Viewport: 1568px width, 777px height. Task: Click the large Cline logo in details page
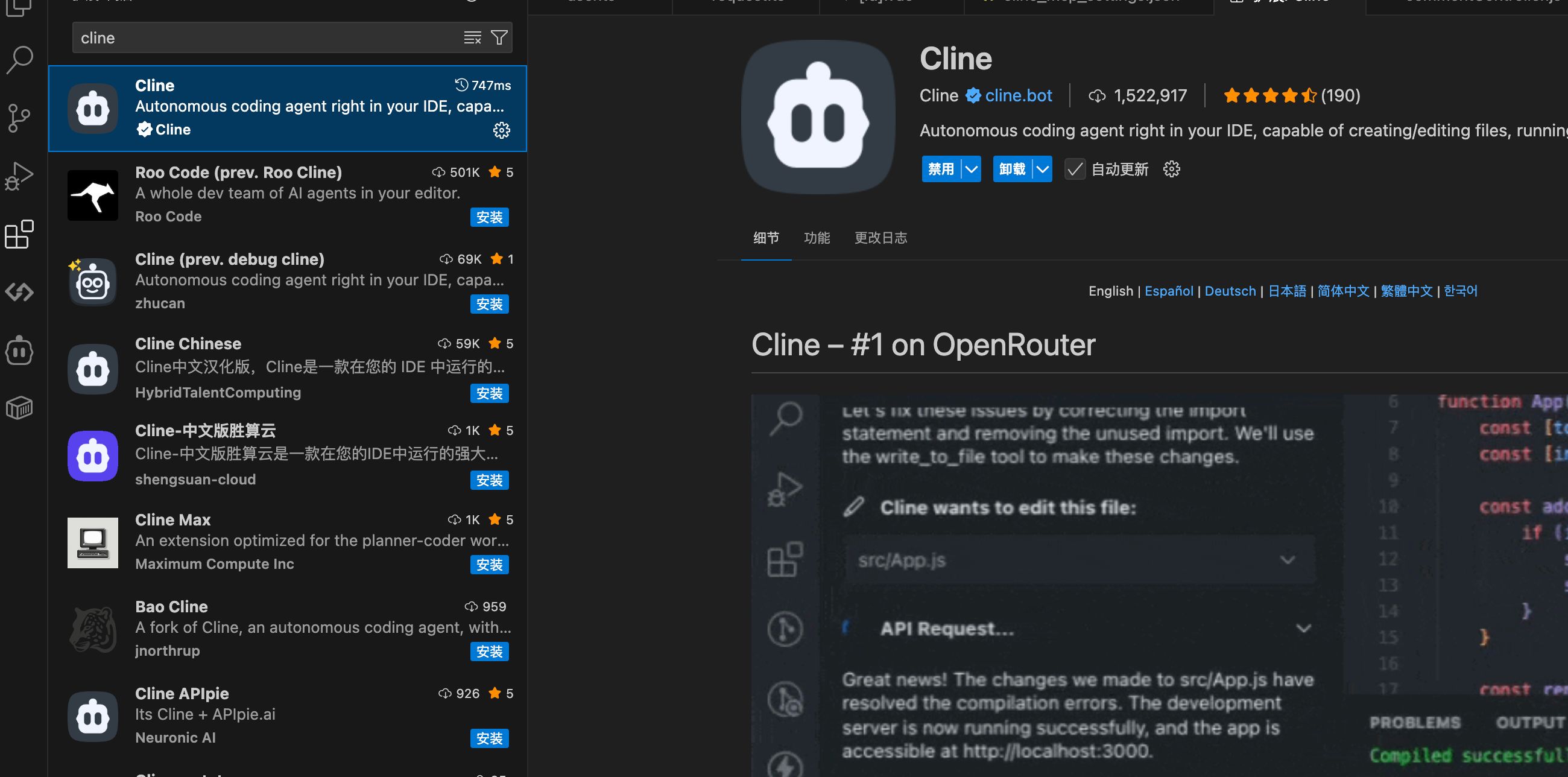(x=819, y=117)
